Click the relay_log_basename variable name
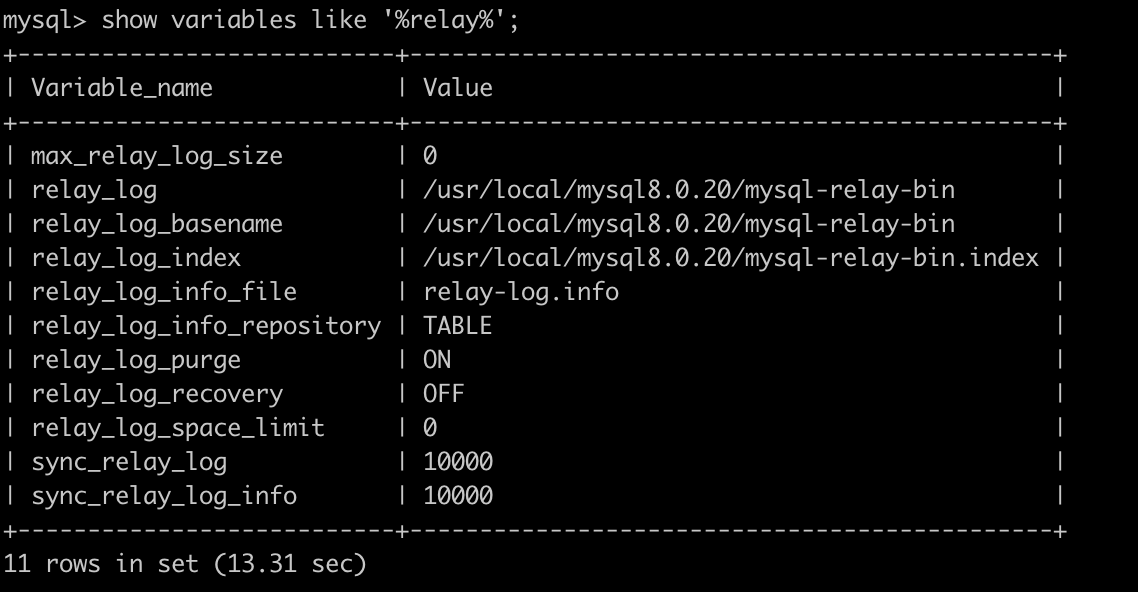Image resolution: width=1138 pixels, height=592 pixels. 157,224
